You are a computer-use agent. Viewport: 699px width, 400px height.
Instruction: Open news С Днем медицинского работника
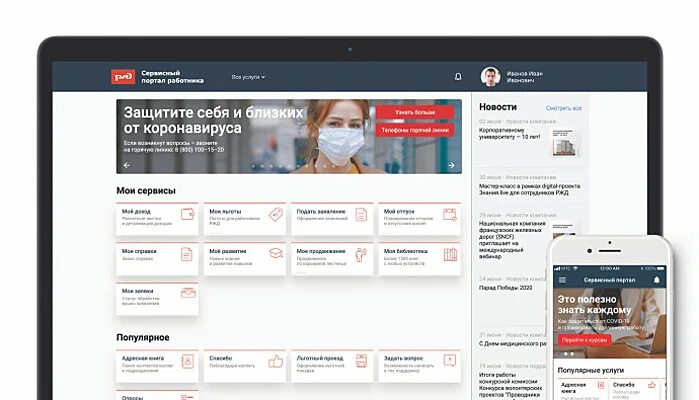pyautogui.click(x=512, y=343)
